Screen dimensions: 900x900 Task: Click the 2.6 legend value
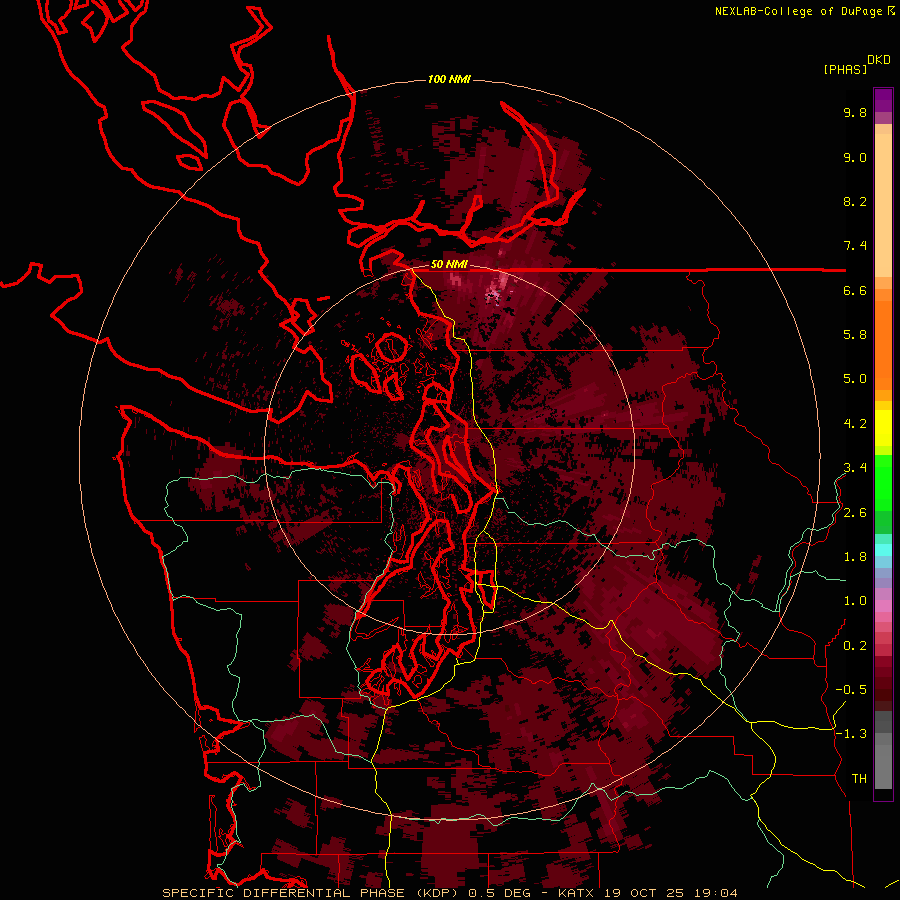tap(855, 513)
